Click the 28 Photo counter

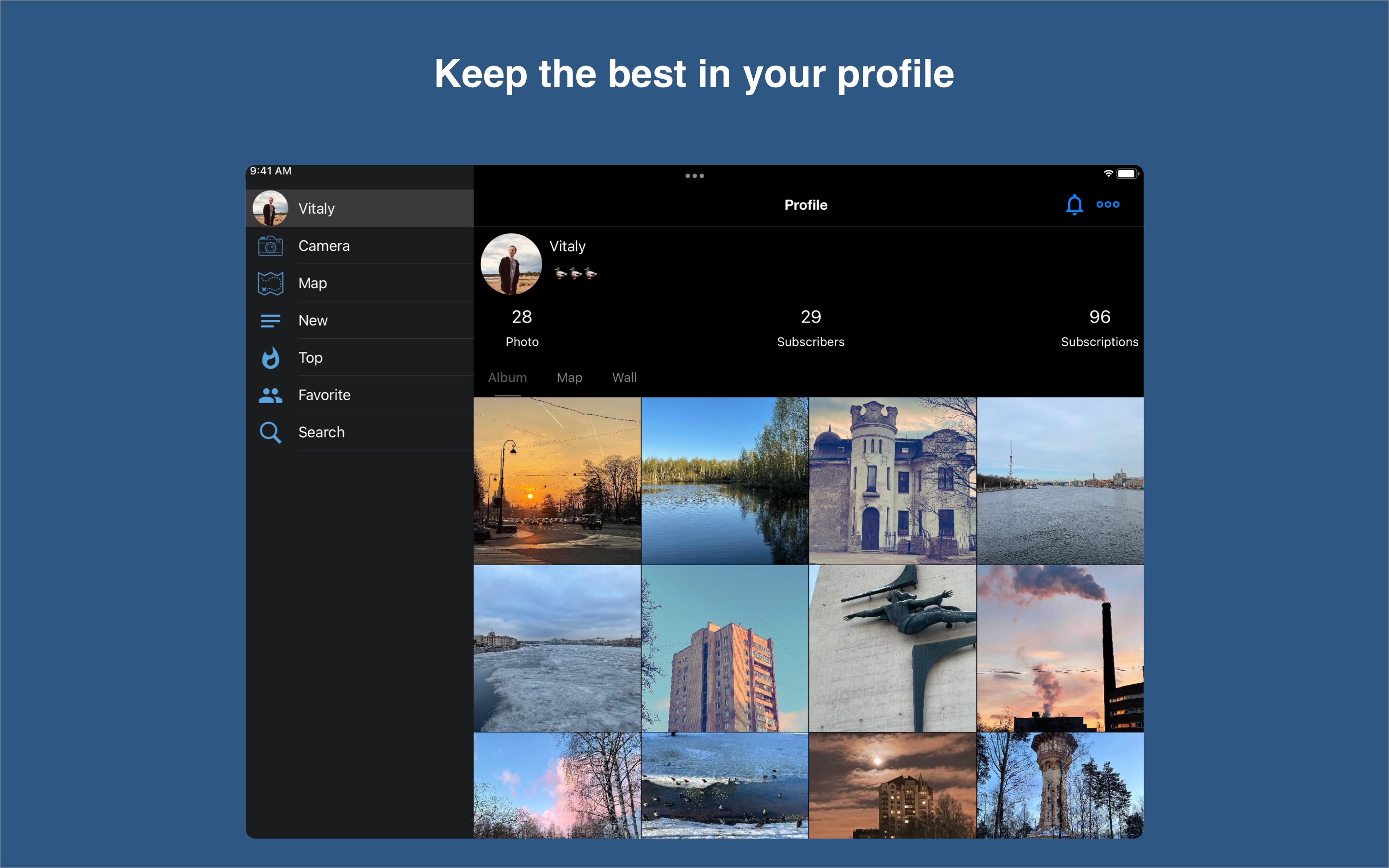click(x=522, y=328)
